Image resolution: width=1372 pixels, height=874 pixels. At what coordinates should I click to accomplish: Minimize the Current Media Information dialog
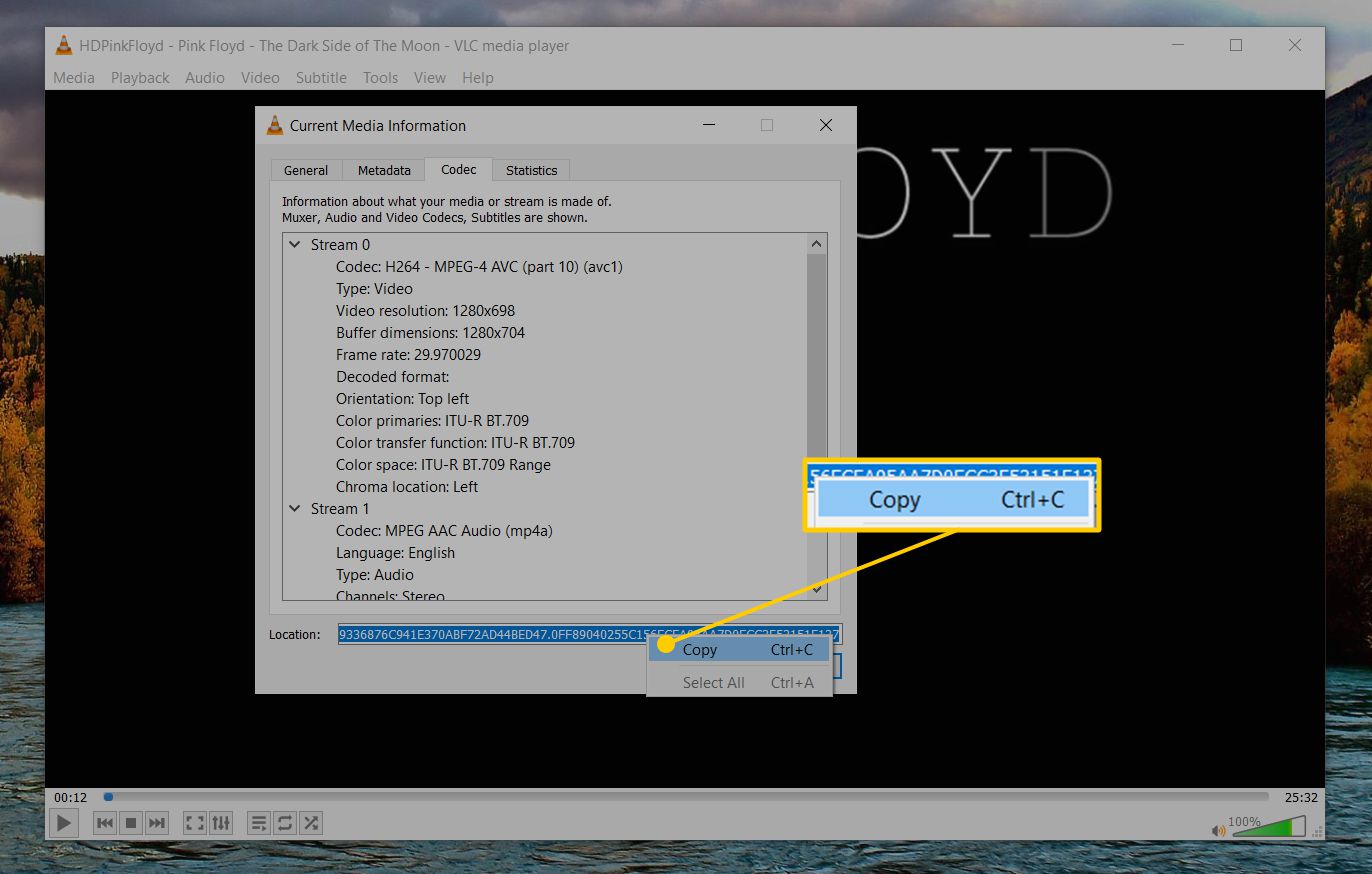(708, 125)
